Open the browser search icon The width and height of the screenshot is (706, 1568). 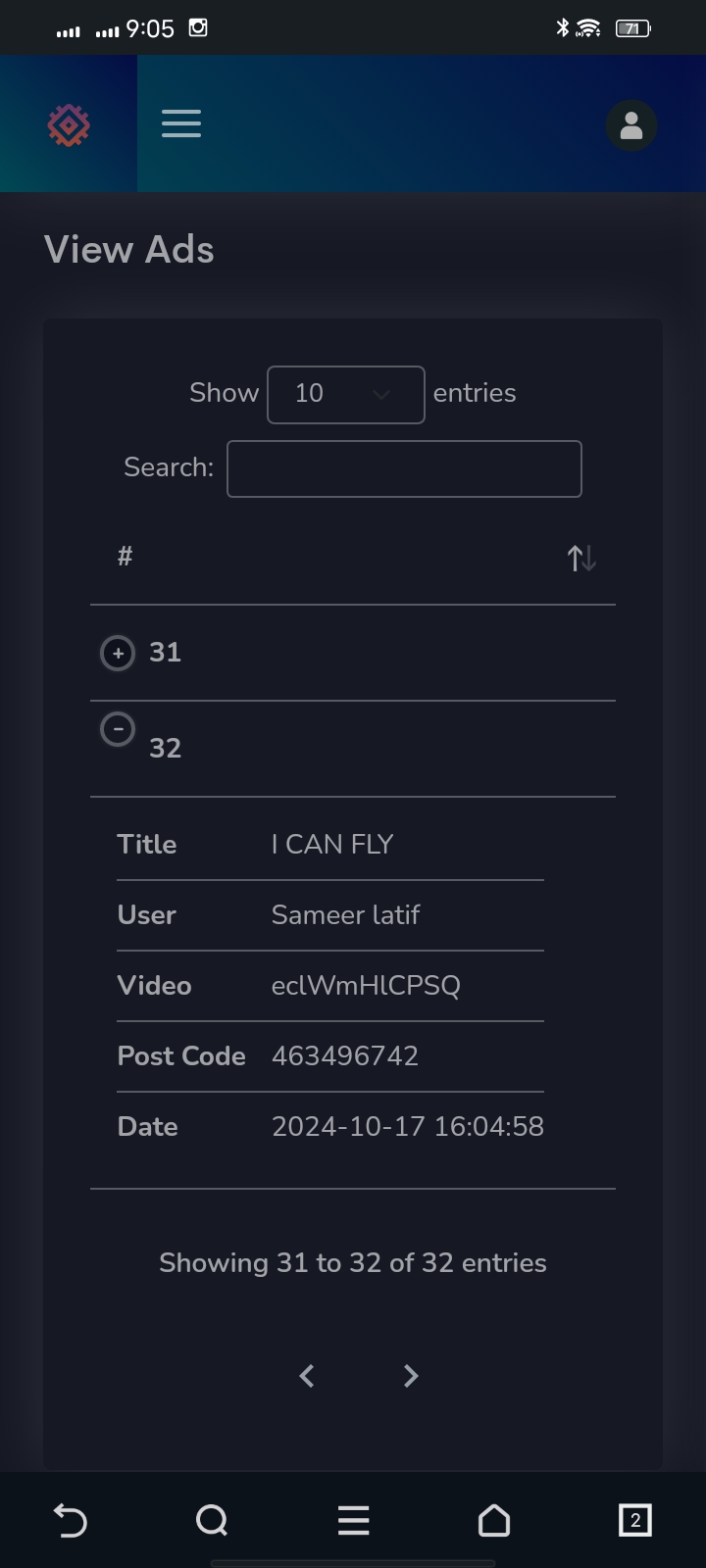pos(212,1520)
